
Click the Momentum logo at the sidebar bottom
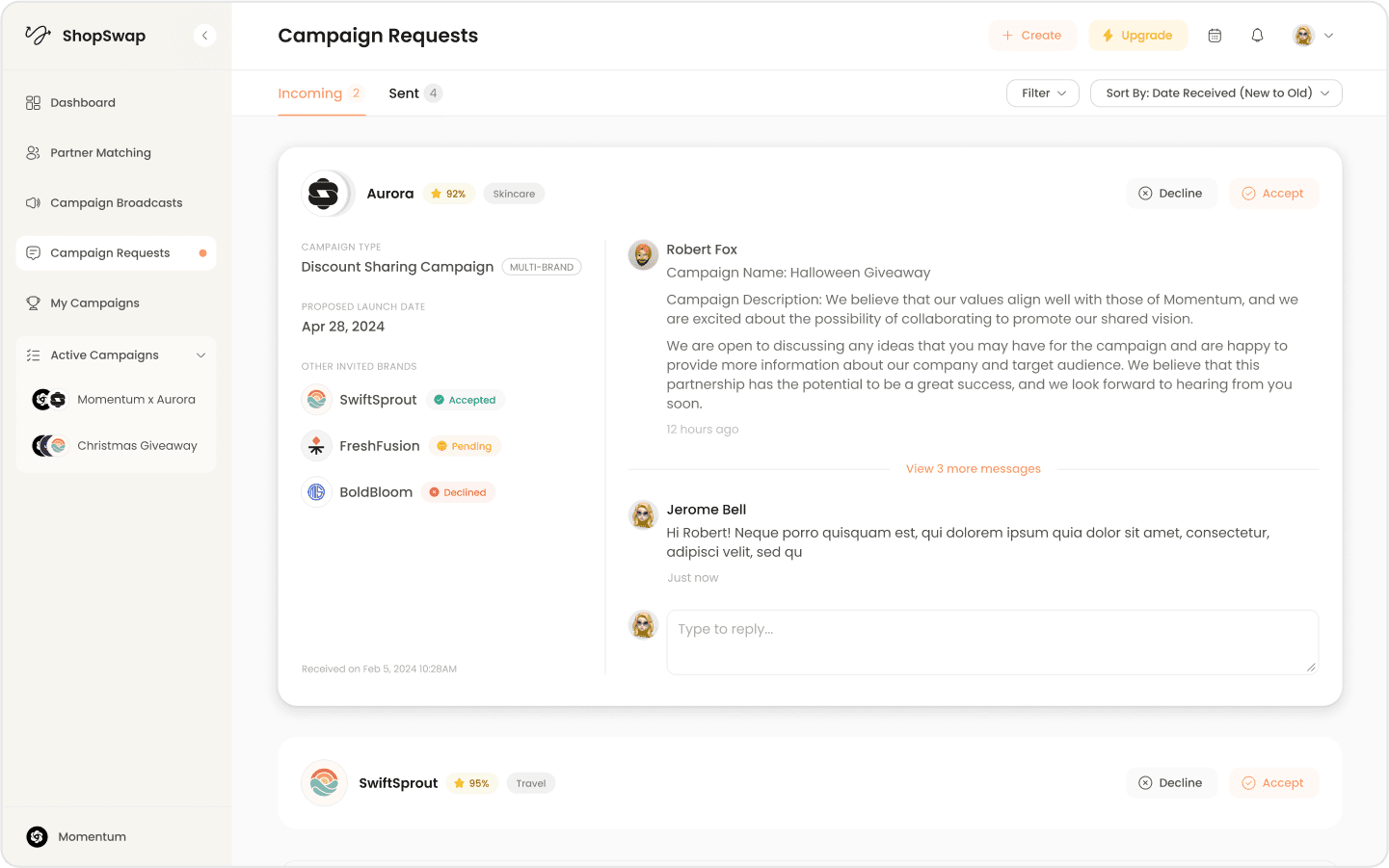37,836
